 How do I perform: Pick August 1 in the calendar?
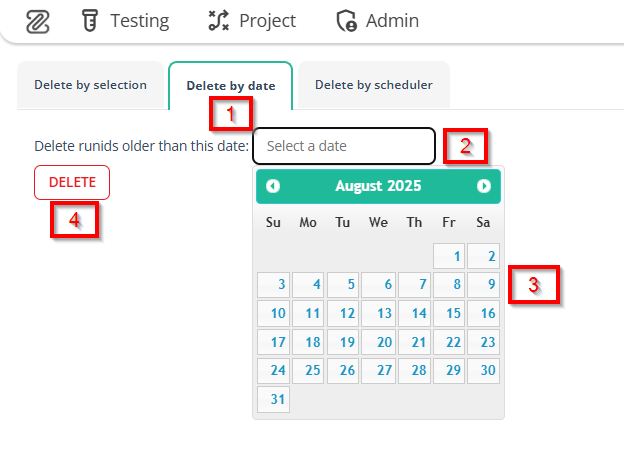(x=449, y=256)
